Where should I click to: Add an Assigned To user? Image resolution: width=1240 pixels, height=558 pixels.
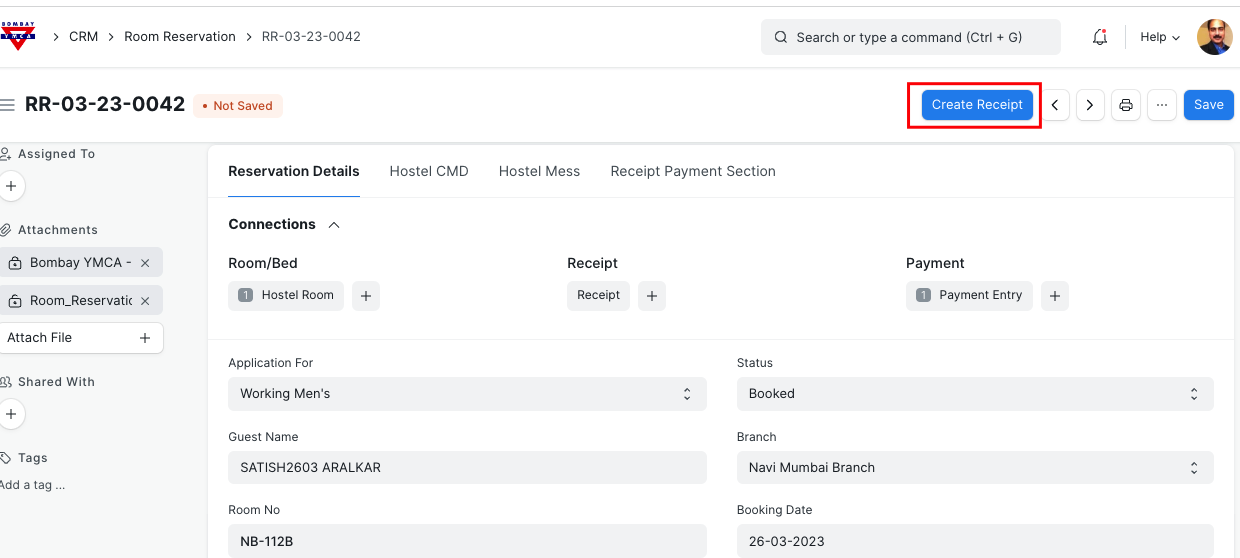click(10, 186)
